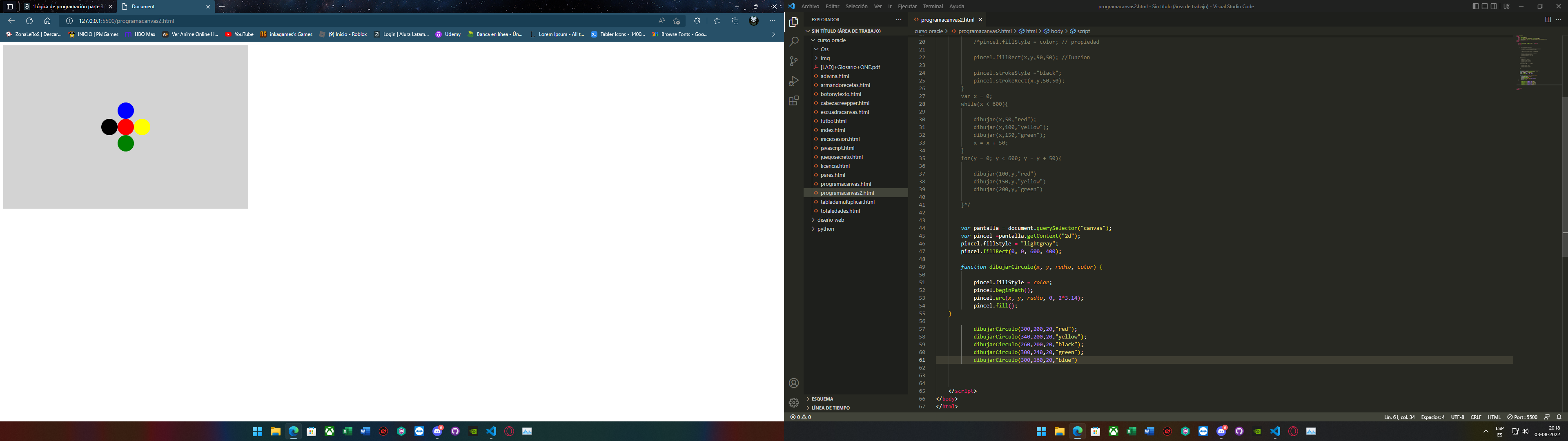
Task: Click the split editor icon in VS Code
Action: click(1548, 20)
